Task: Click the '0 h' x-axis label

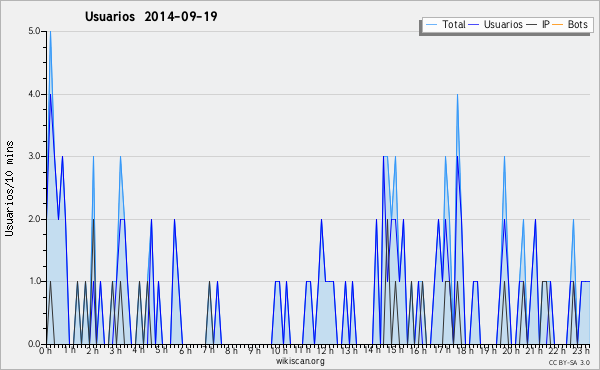Action: (x=45, y=351)
